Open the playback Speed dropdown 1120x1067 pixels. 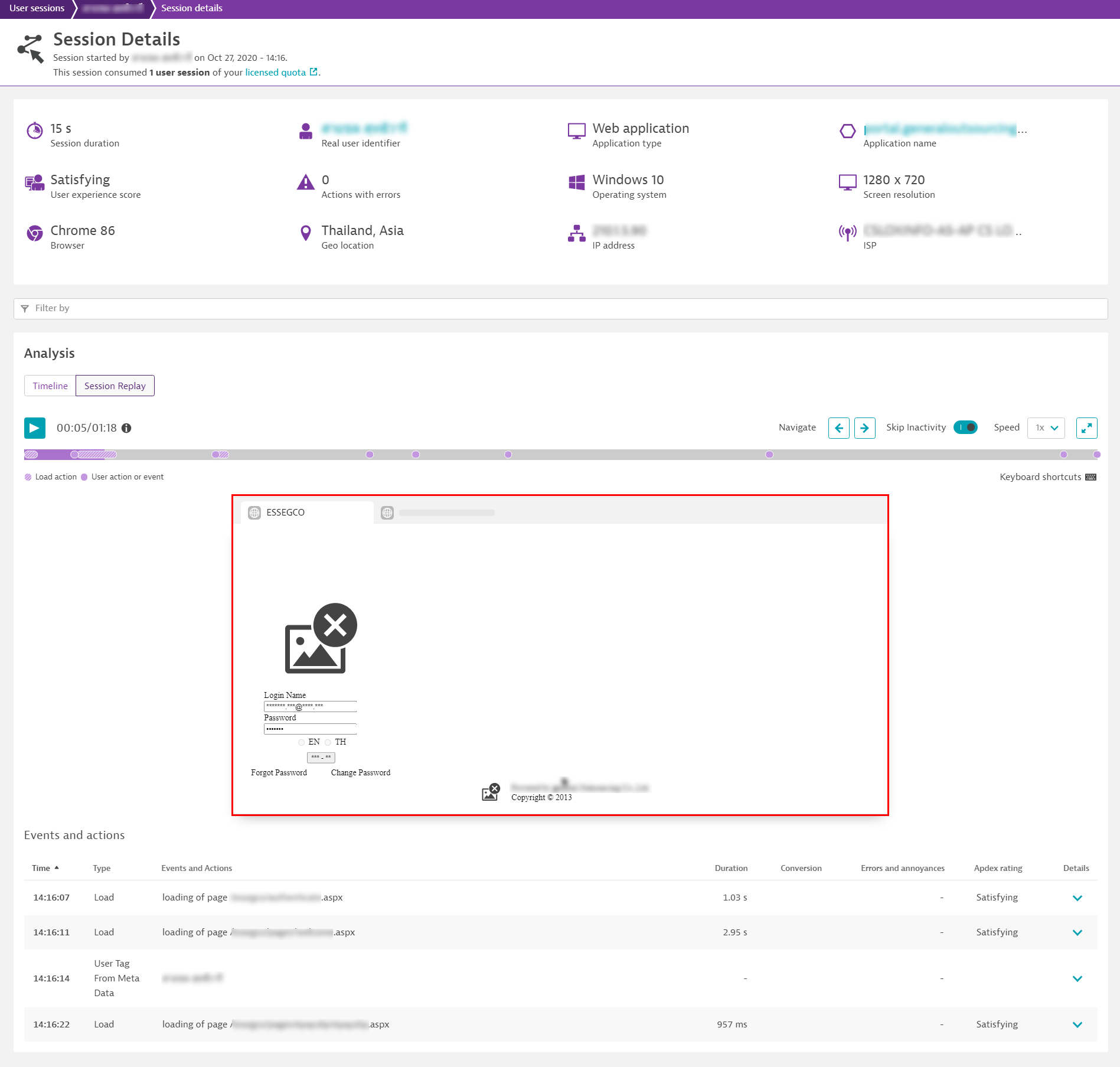click(x=1046, y=428)
